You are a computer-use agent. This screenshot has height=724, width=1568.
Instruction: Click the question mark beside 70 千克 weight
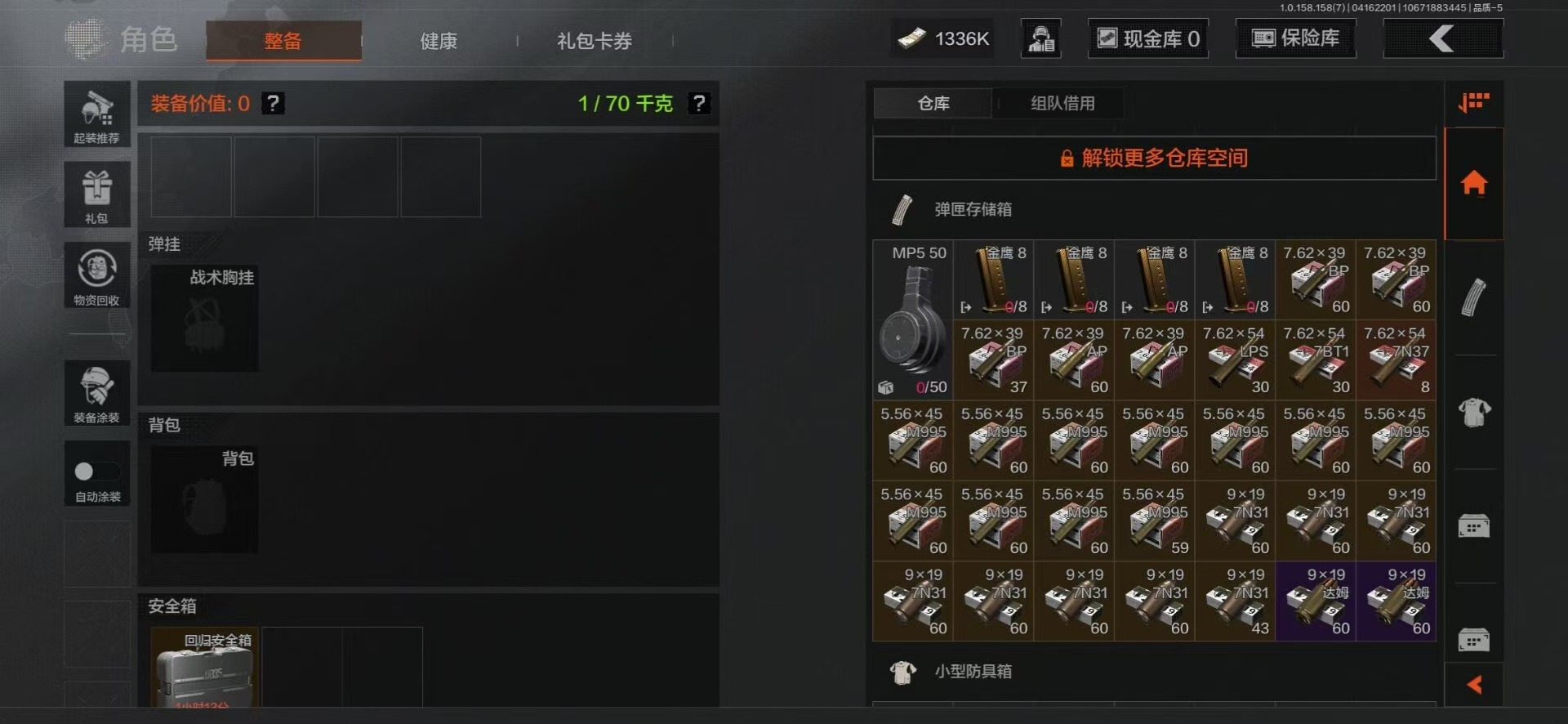point(698,104)
